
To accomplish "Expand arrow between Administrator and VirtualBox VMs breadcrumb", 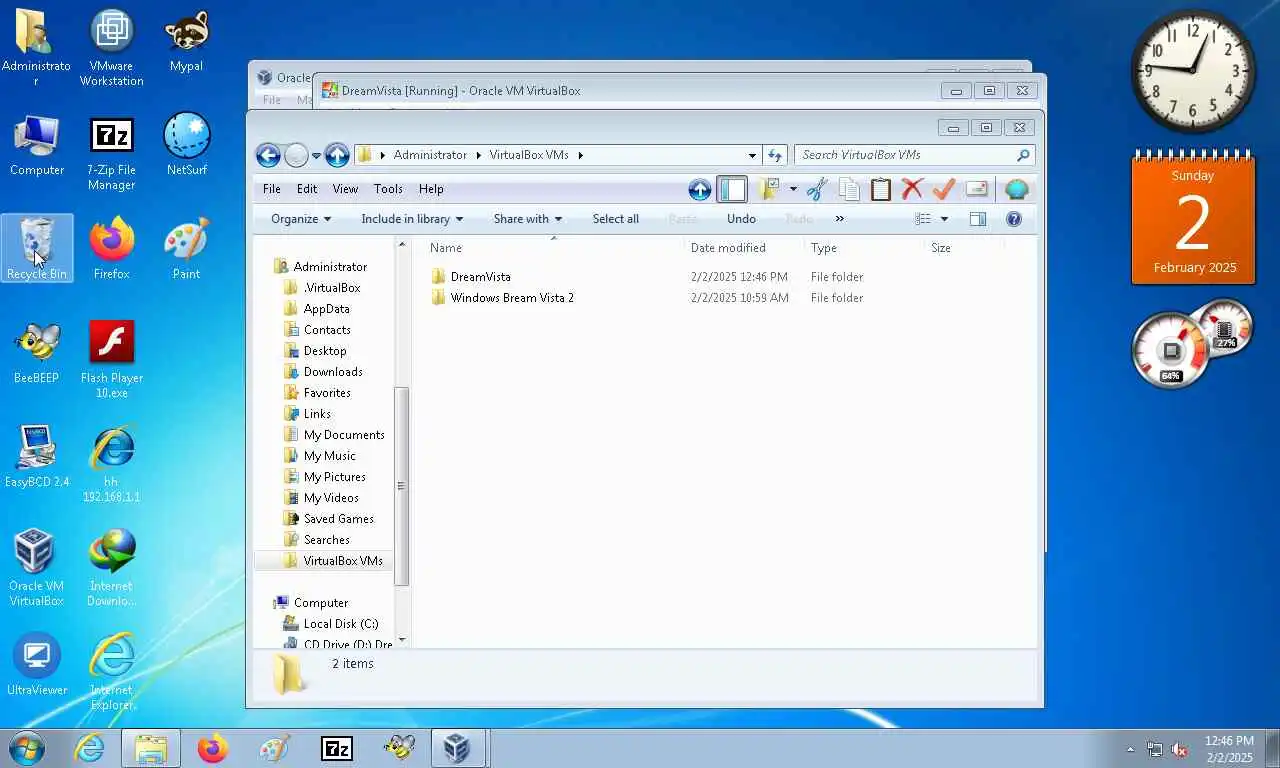I will [478, 155].
